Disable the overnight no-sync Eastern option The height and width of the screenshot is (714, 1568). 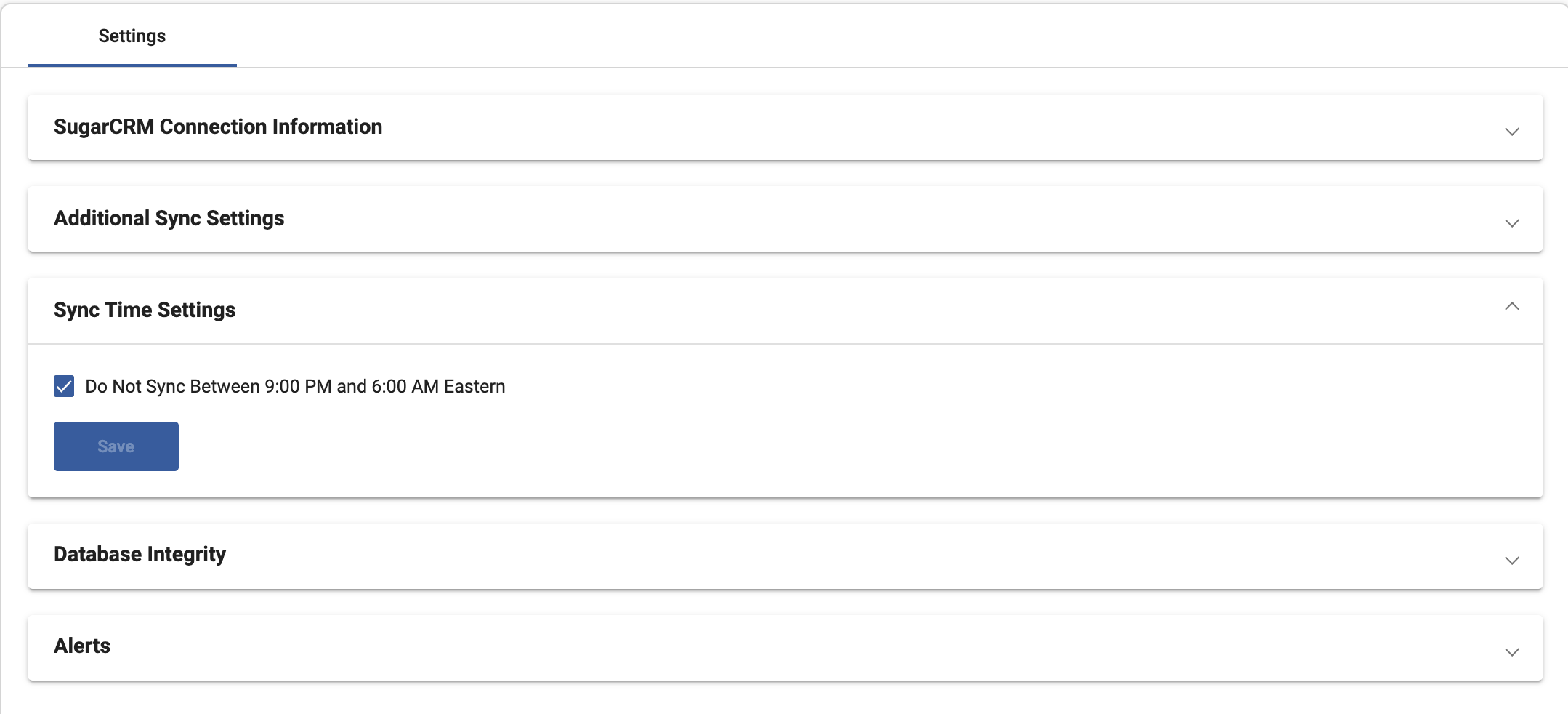click(64, 386)
